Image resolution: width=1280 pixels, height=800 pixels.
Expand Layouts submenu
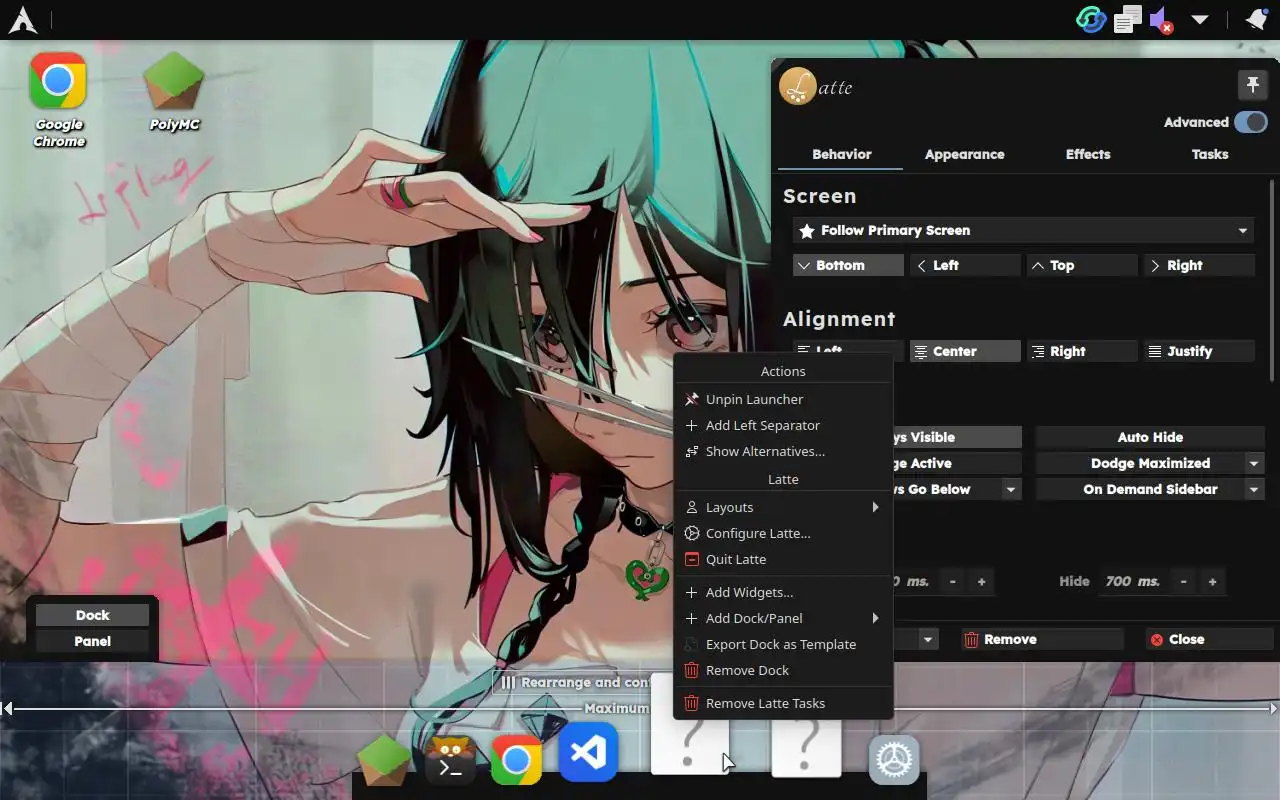pos(783,507)
